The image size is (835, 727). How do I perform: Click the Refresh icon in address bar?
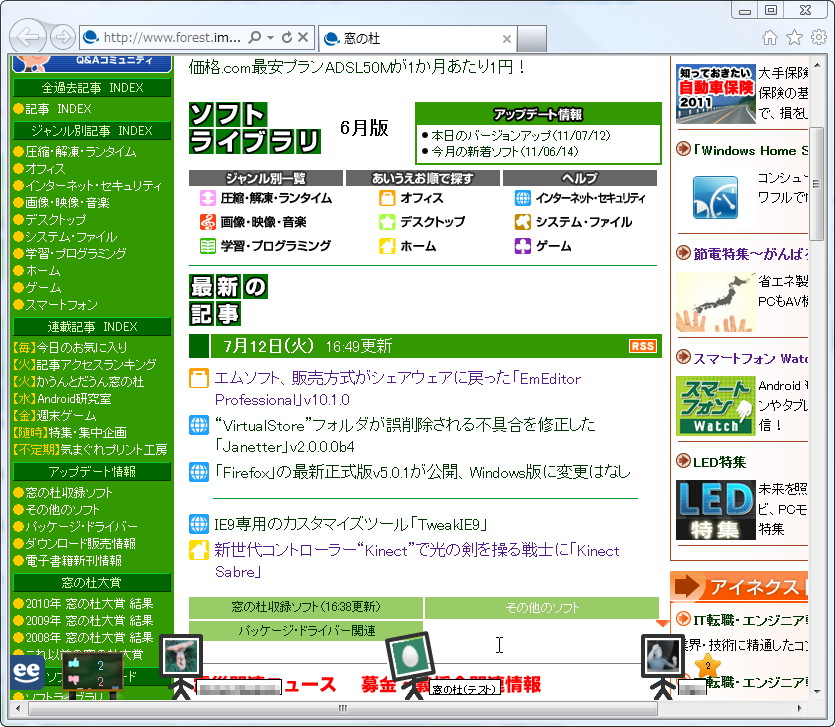pyautogui.click(x=287, y=37)
